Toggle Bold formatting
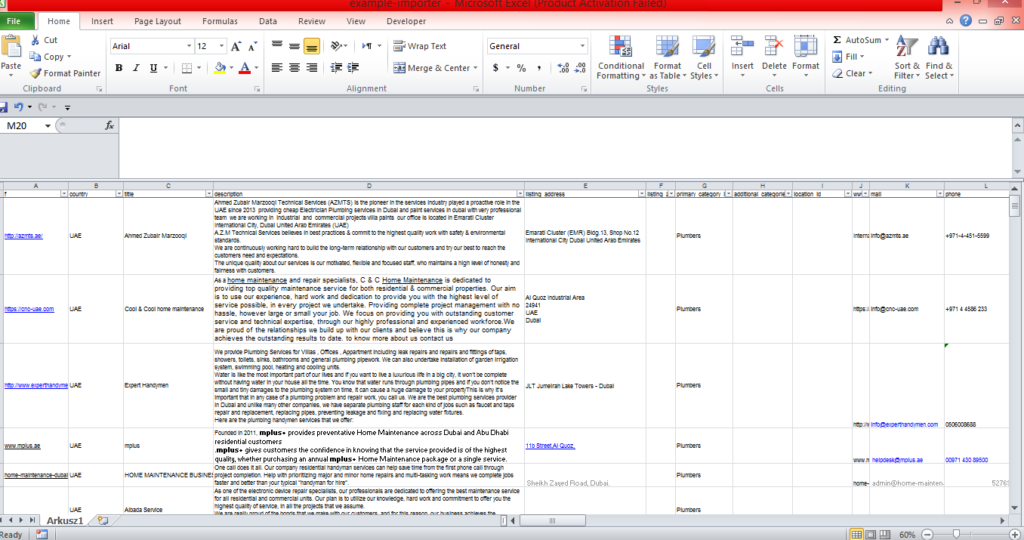The image size is (1024, 540). click(x=119, y=68)
